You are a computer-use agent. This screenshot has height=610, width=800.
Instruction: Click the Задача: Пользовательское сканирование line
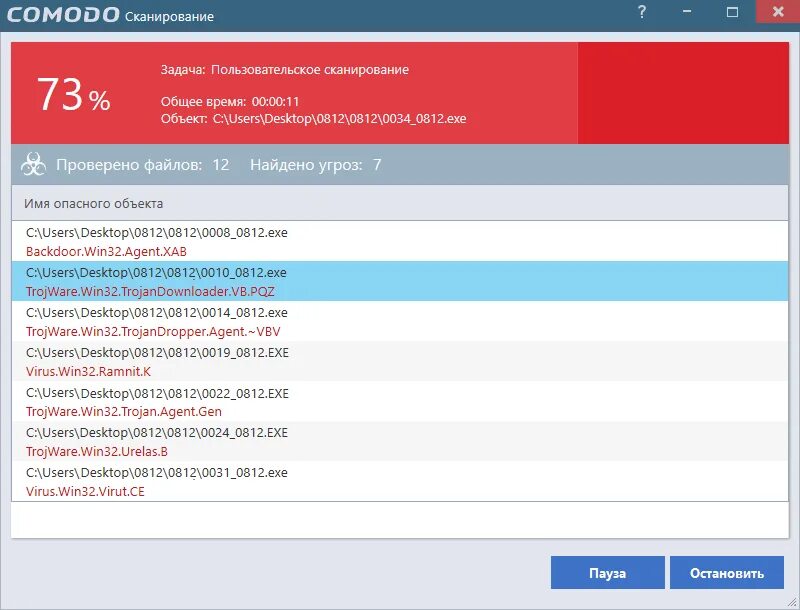click(285, 69)
